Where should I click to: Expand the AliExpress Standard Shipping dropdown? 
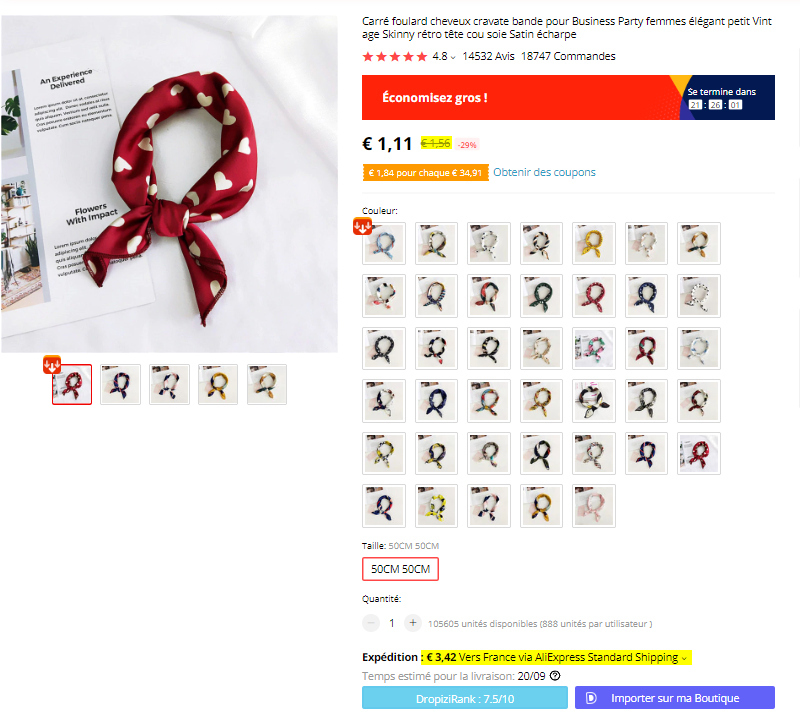click(x=684, y=658)
